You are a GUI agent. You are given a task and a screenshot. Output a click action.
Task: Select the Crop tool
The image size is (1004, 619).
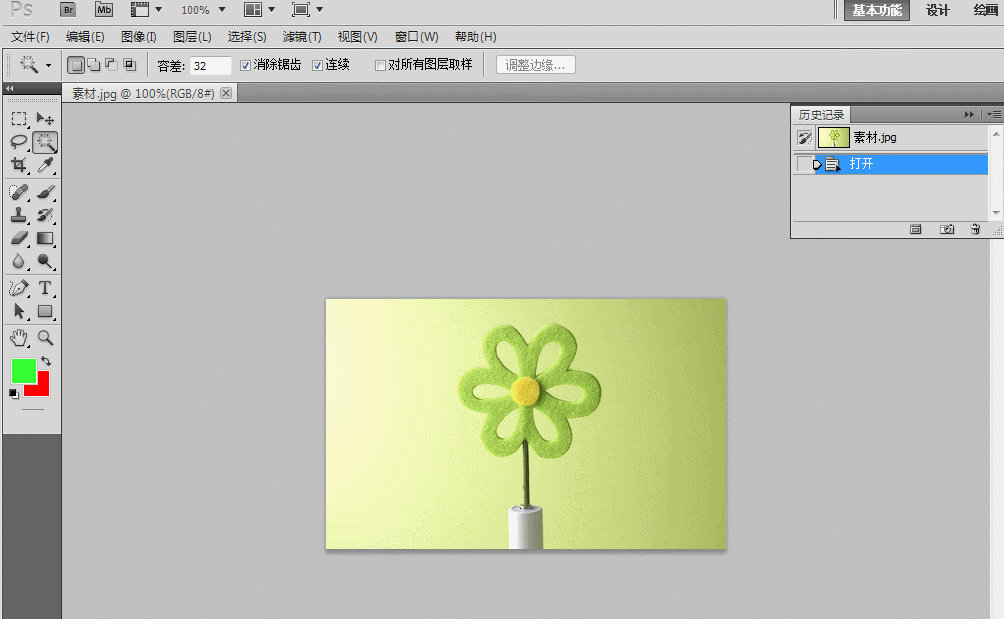tap(19, 165)
